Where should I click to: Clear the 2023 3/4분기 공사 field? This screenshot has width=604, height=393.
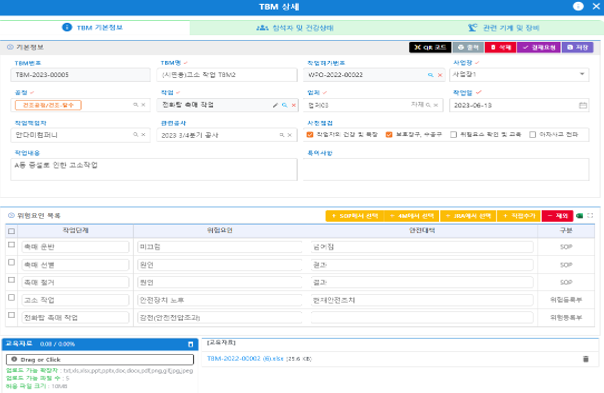click(x=290, y=135)
